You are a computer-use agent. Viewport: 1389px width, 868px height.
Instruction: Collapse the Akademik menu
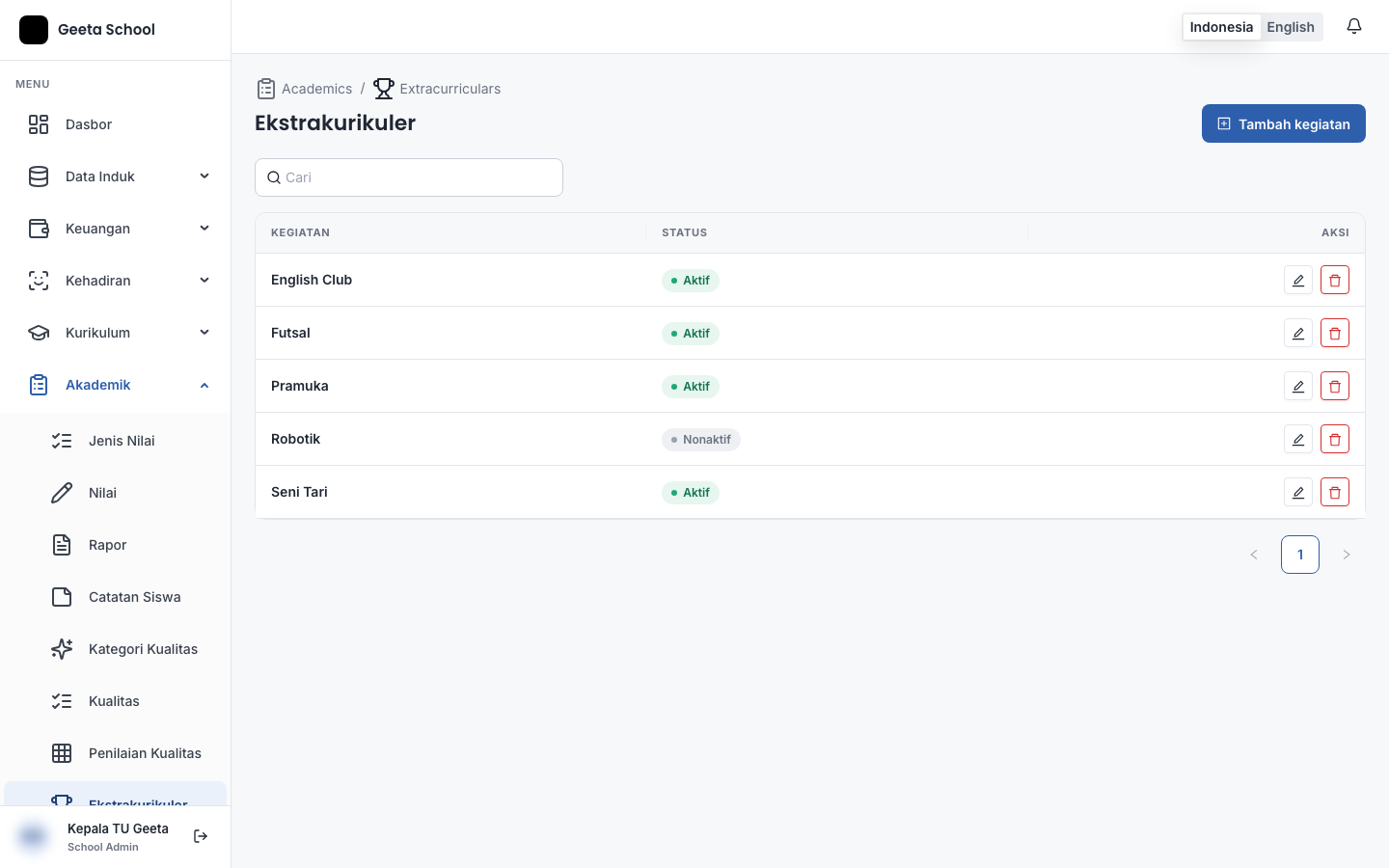(116, 385)
